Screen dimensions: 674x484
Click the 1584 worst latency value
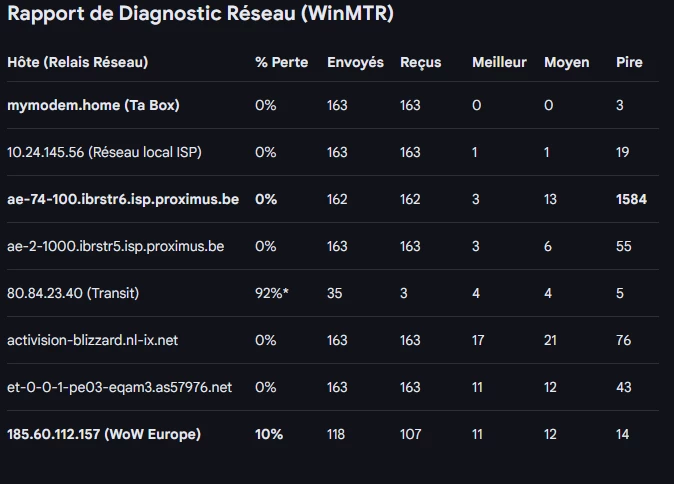click(632, 199)
